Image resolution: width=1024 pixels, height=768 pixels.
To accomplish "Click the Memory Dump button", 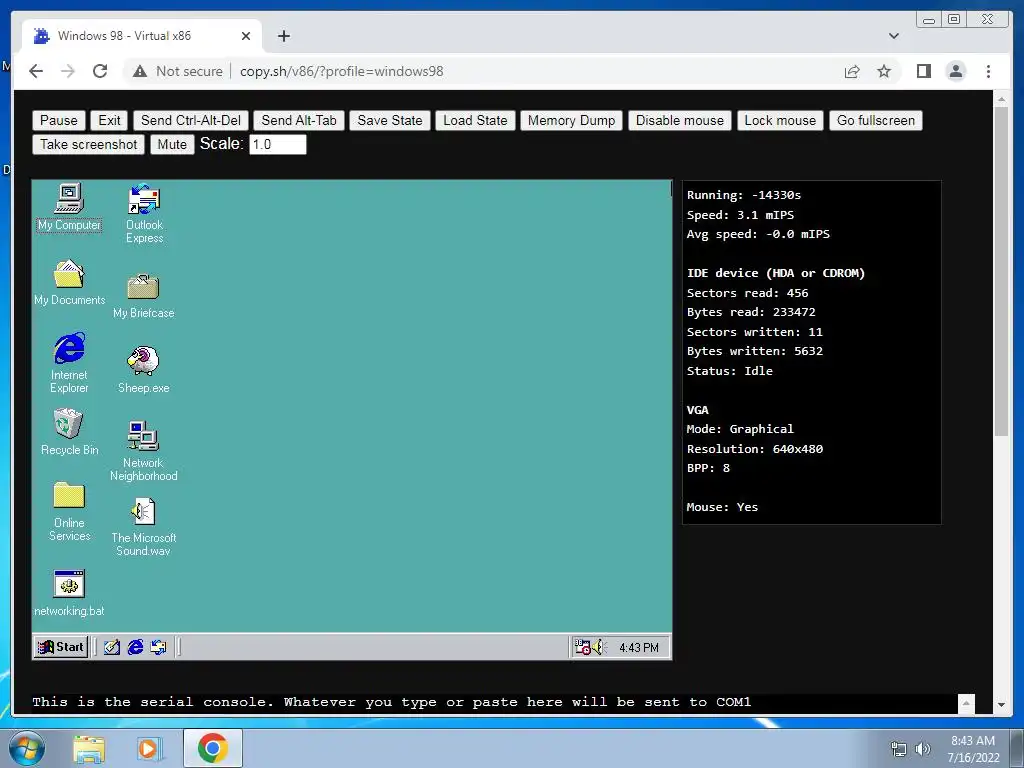I will pyautogui.click(x=571, y=120).
